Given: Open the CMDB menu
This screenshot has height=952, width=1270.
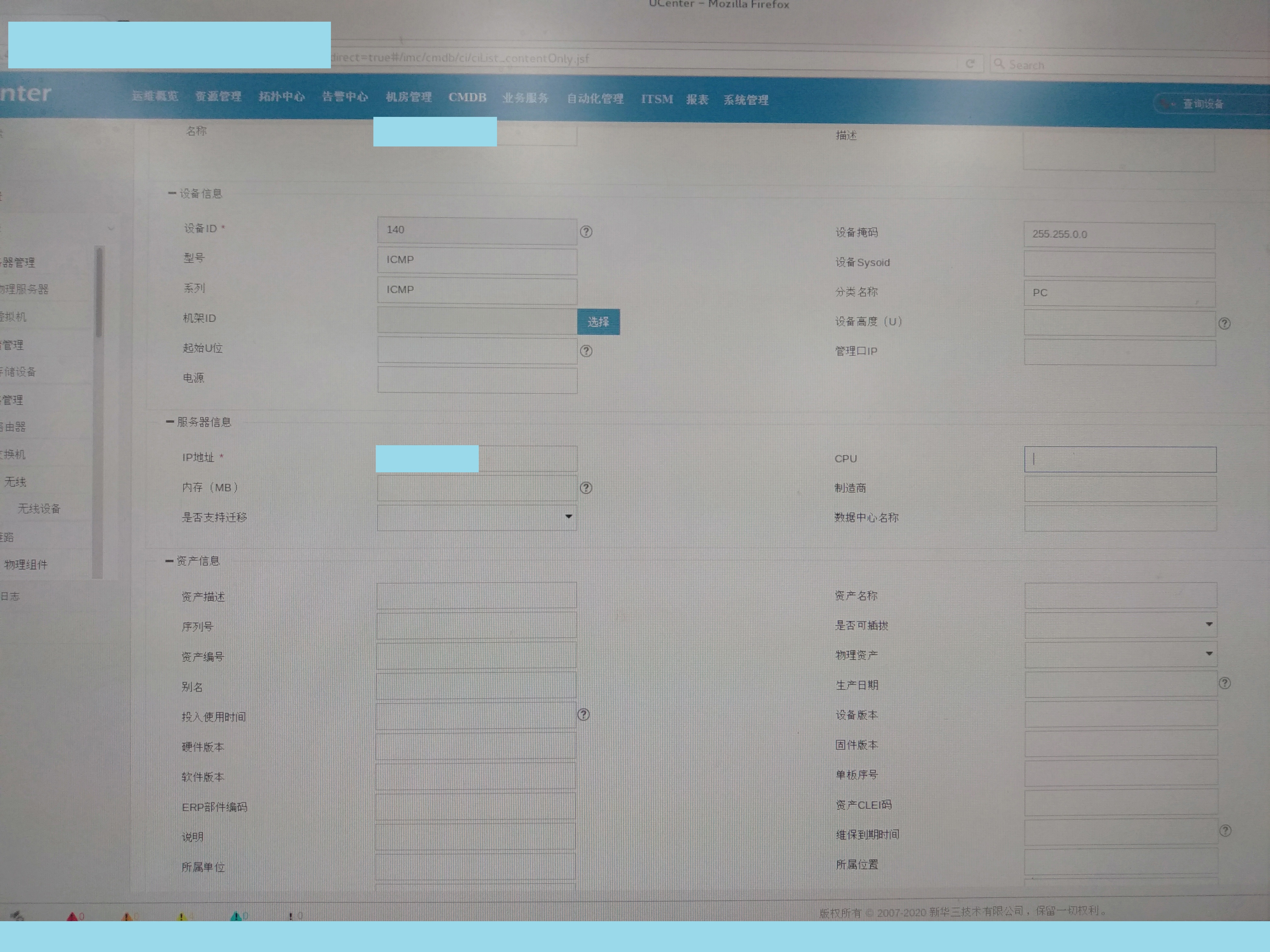Looking at the screenshot, I should coord(467,98).
